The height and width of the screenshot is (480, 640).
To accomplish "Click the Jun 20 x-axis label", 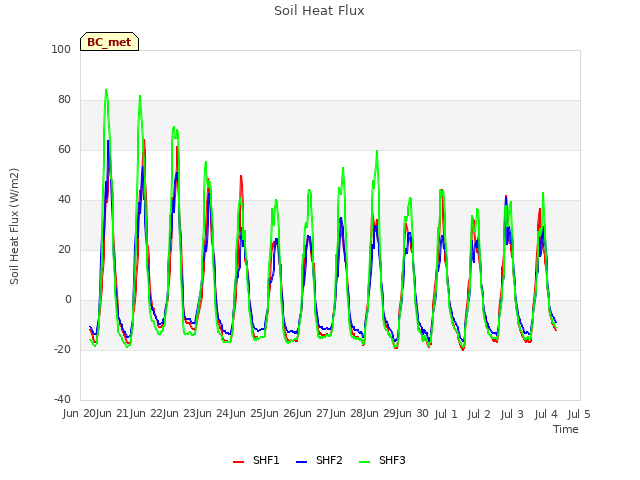I will point(80,414).
